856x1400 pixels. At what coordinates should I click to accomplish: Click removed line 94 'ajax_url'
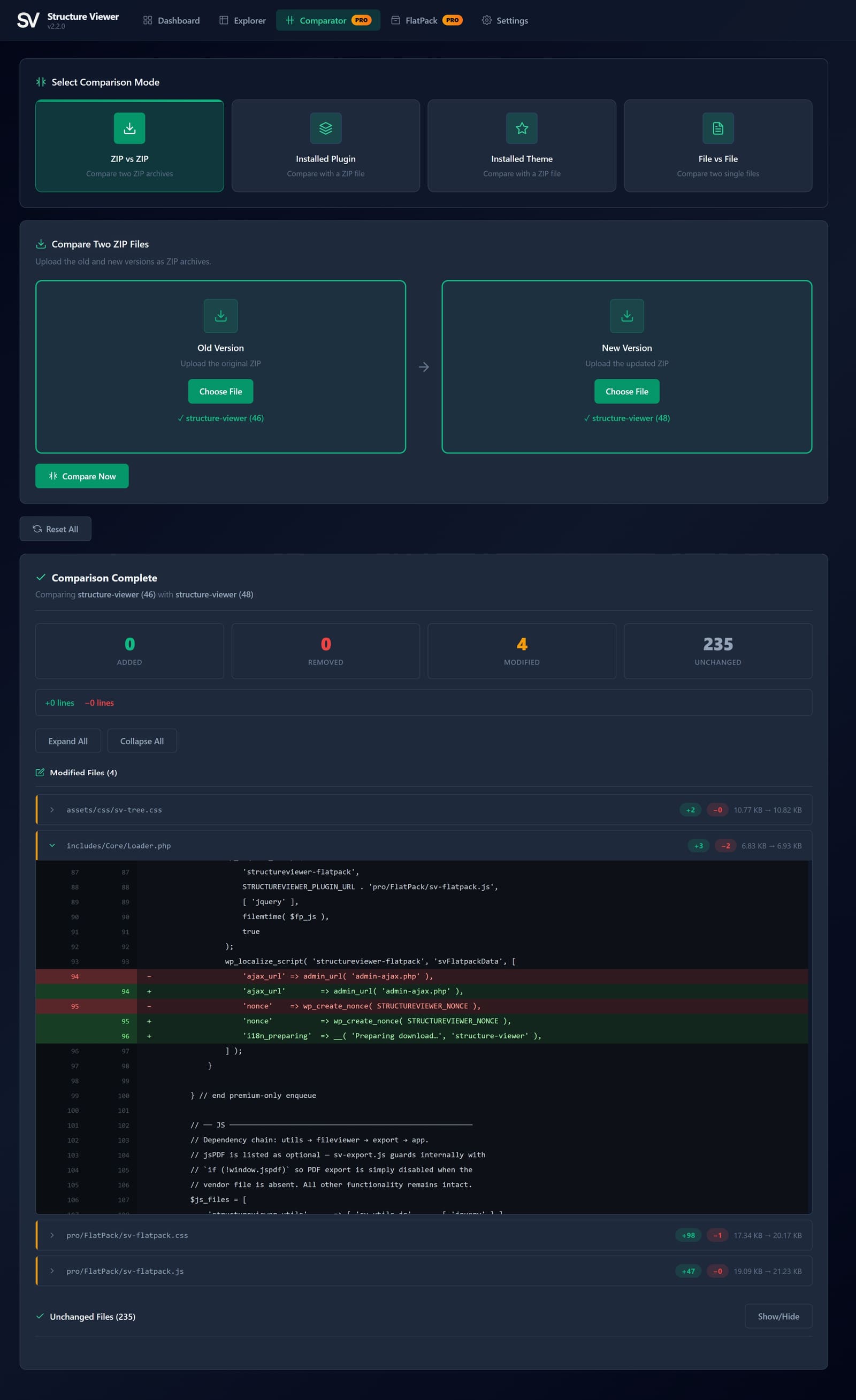pyautogui.click(x=422, y=976)
